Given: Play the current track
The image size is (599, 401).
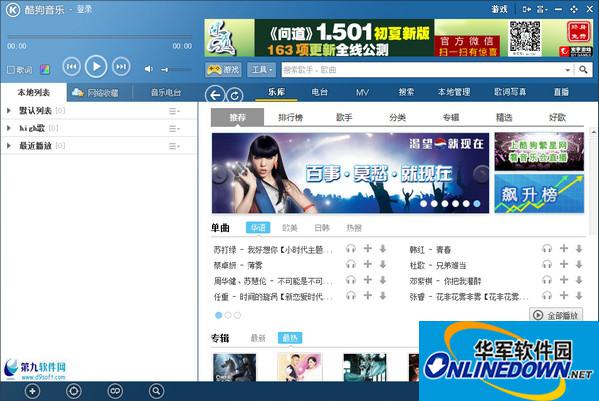Looking at the screenshot, I should (96, 67).
